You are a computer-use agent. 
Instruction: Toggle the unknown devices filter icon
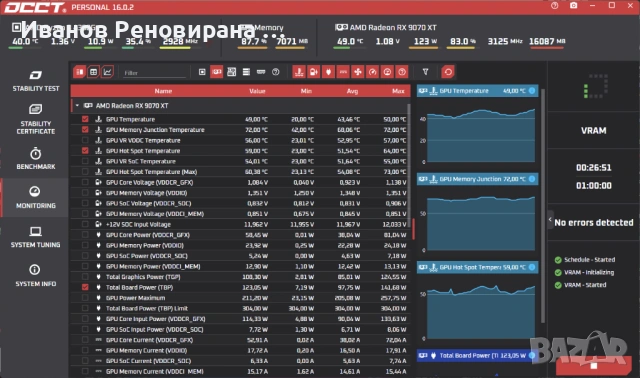276,72
